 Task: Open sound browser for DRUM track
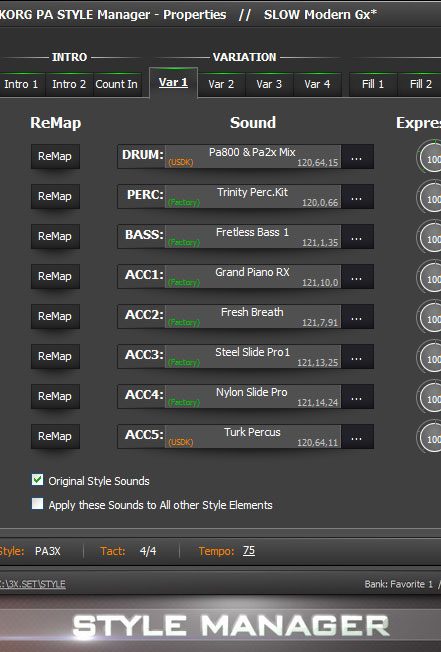coord(357,157)
